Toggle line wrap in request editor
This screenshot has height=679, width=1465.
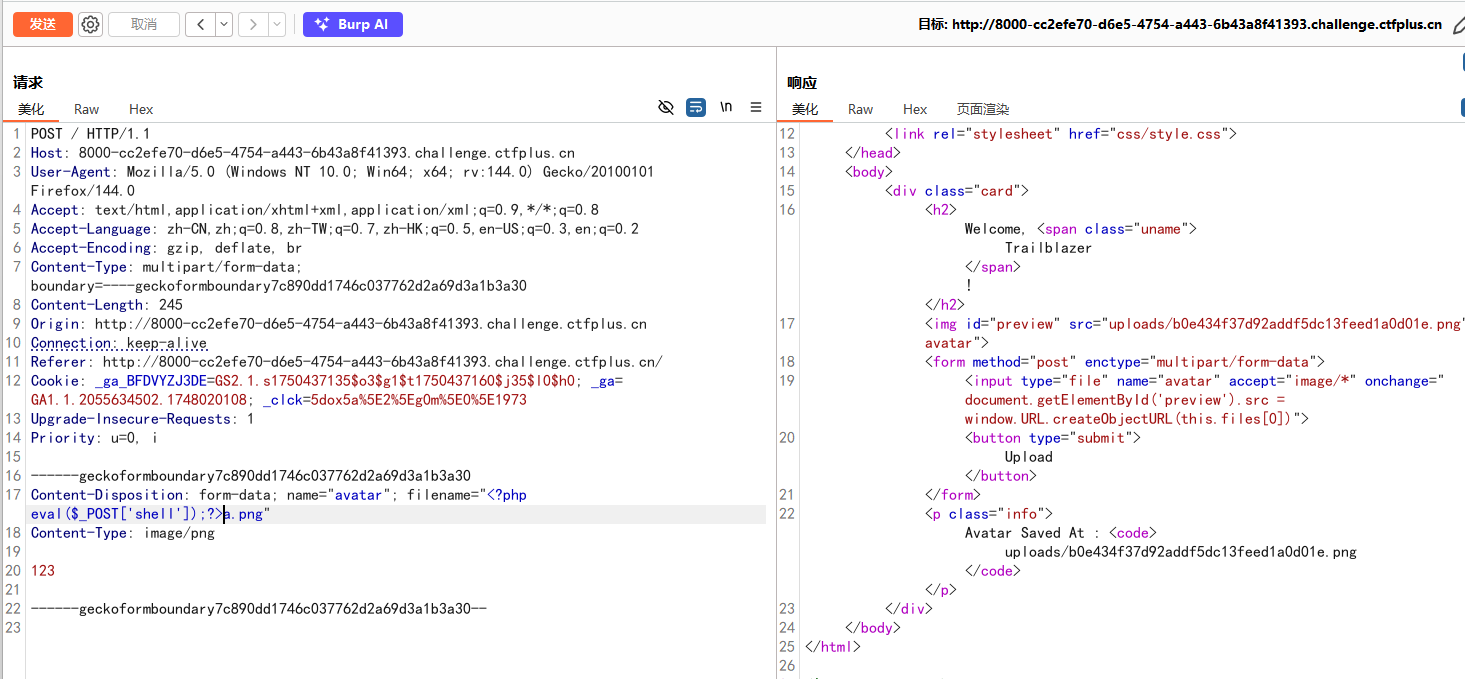pyautogui.click(x=696, y=107)
